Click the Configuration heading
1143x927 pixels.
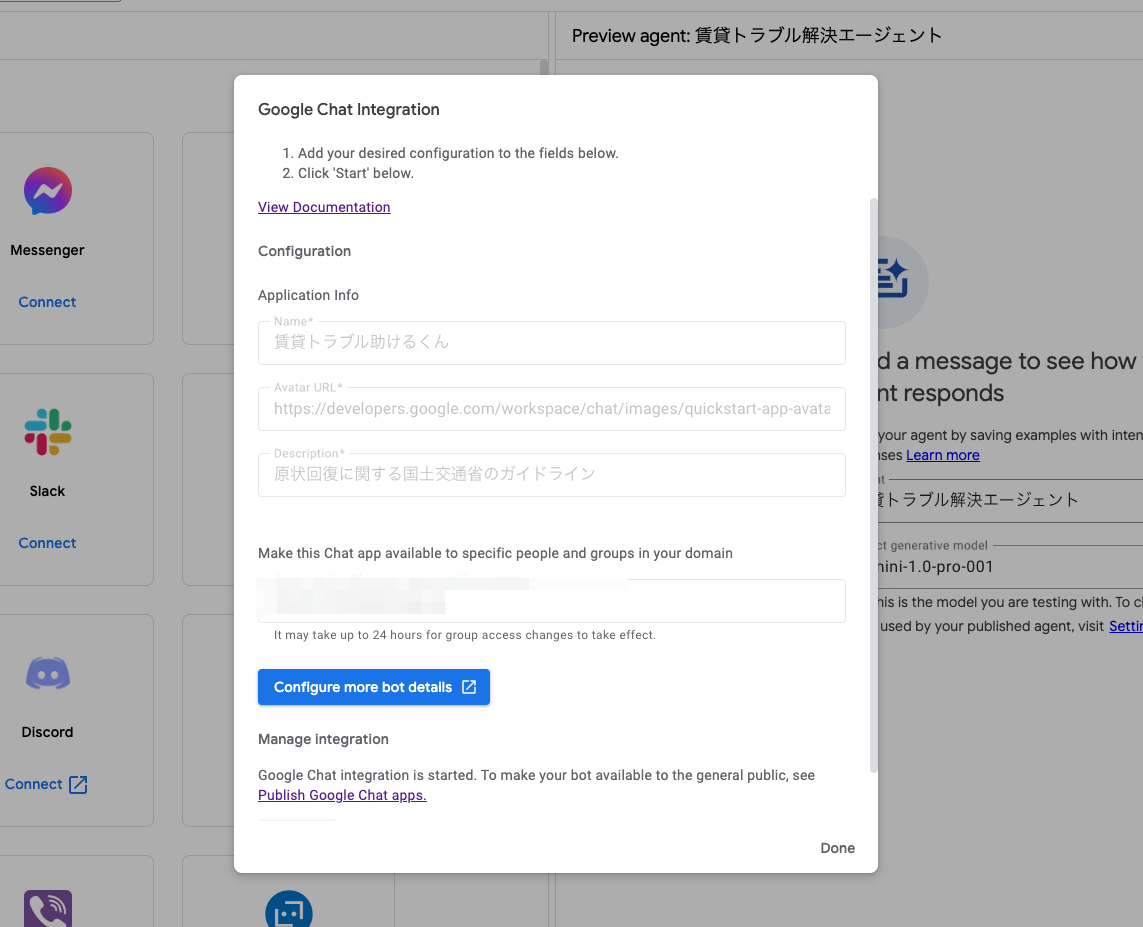tap(304, 251)
